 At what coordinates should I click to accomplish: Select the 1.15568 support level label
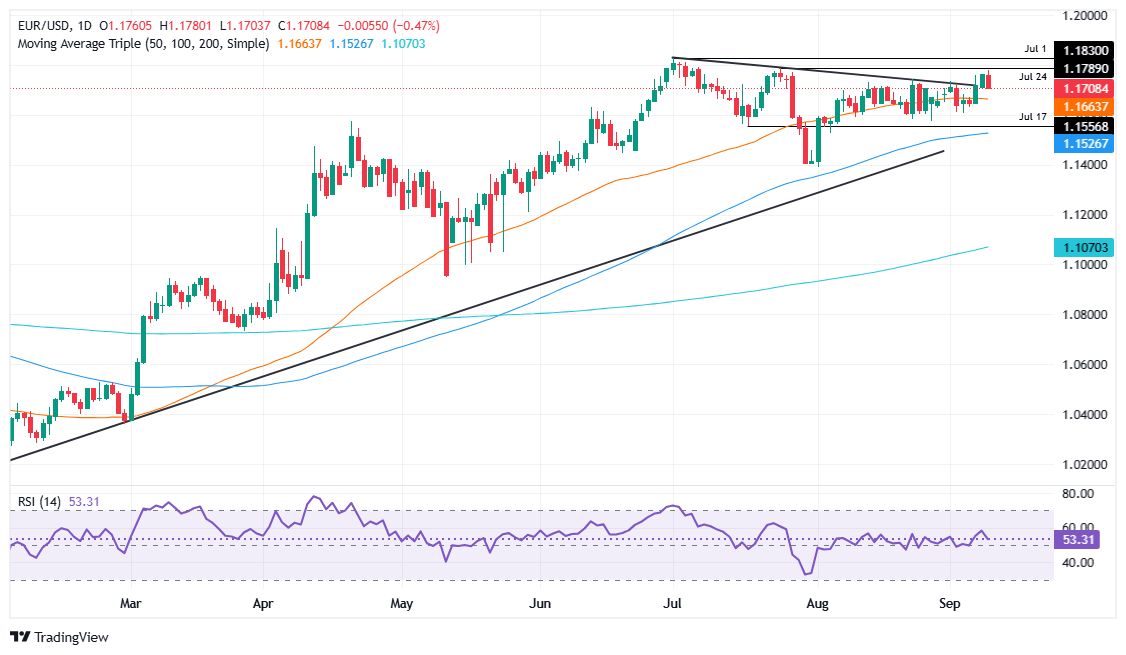(x=1084, y=126)
